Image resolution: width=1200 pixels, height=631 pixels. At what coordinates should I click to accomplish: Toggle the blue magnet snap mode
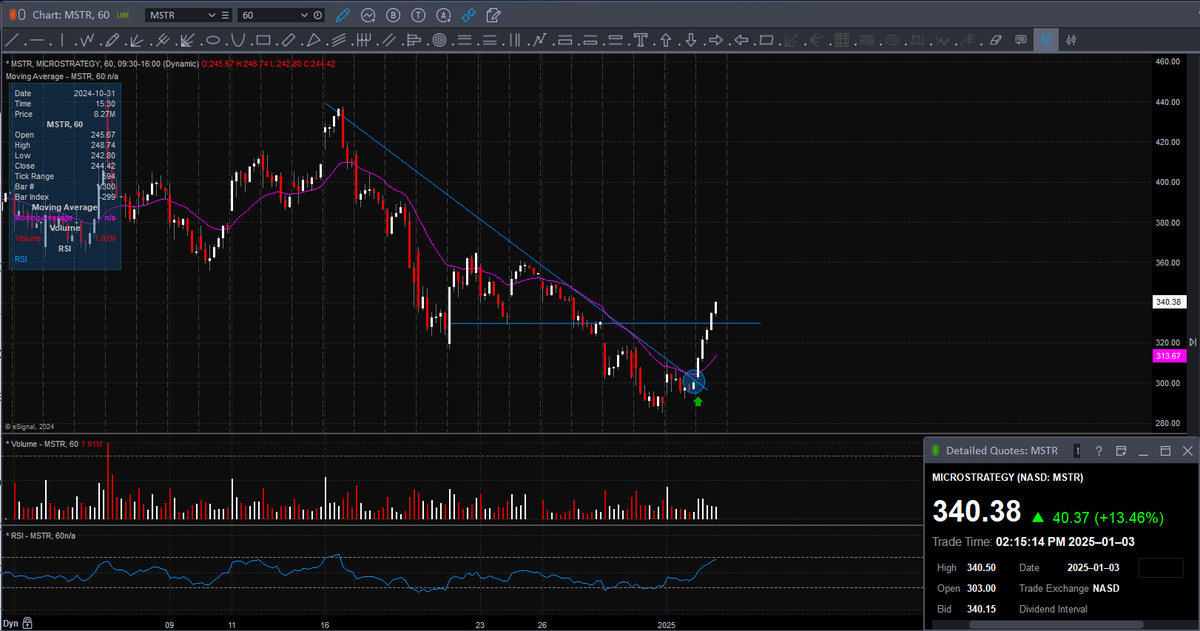tap(1046, 40)
